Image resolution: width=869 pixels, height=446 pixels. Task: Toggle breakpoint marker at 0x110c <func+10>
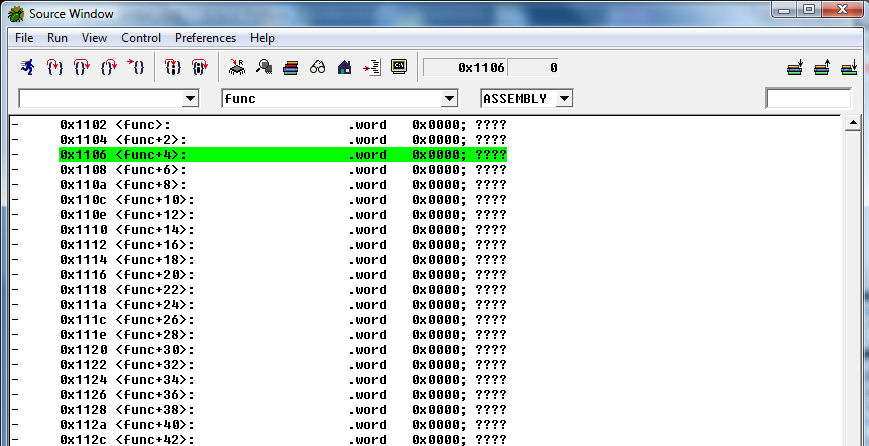tap(14, 199)
